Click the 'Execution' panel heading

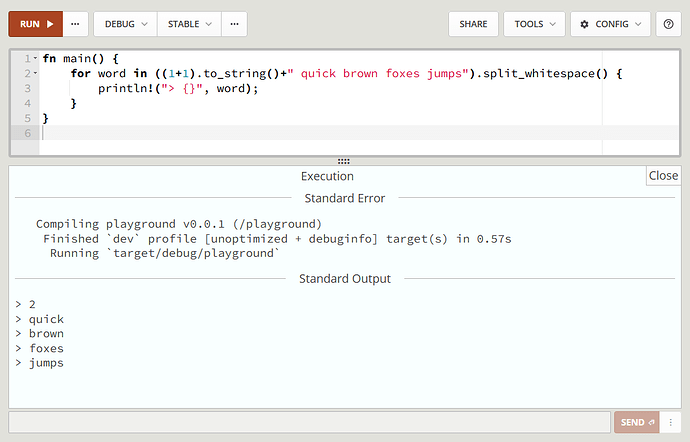tap(327, 176)
